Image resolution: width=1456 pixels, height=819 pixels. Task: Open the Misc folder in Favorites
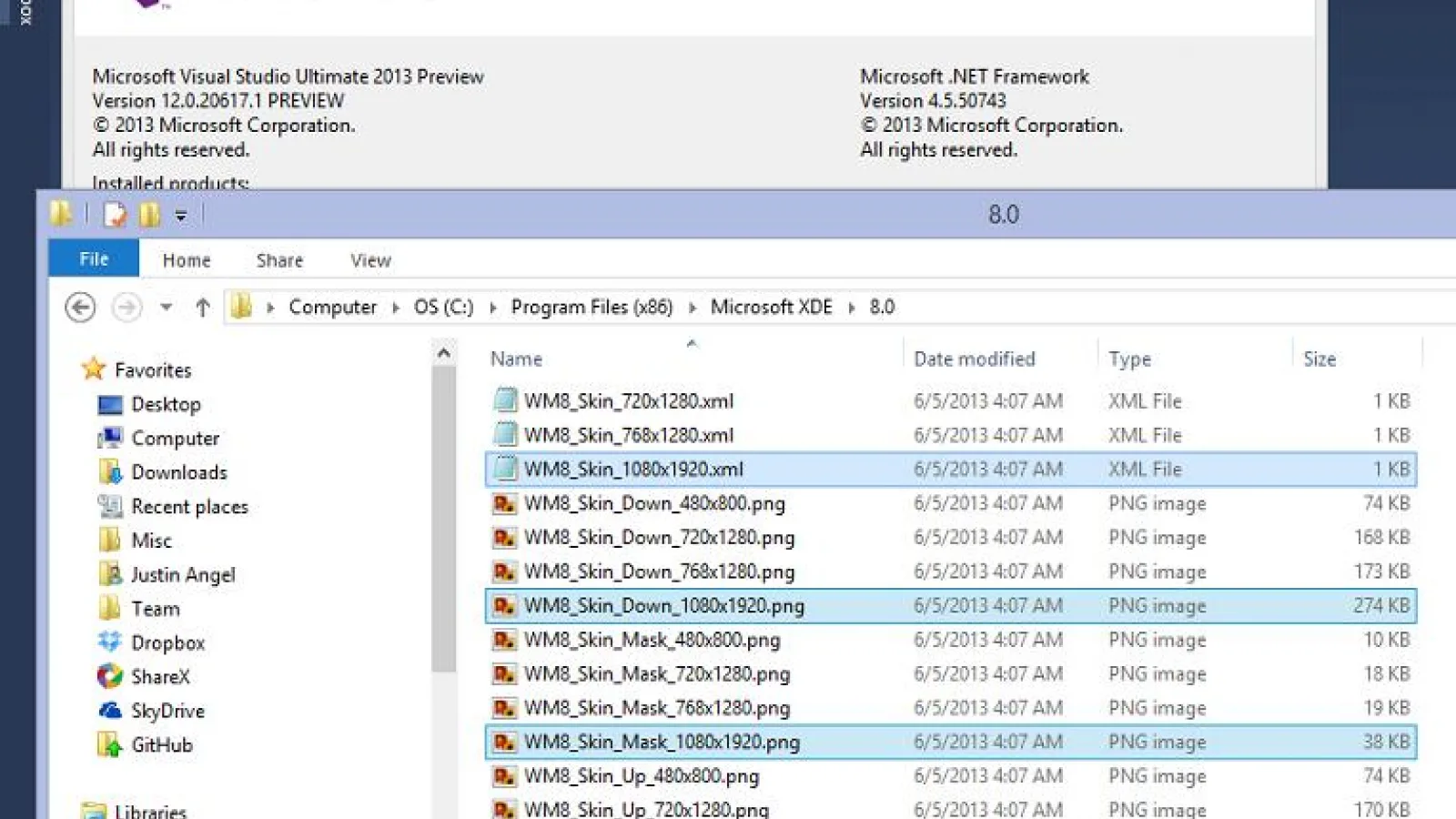(151, 541)
